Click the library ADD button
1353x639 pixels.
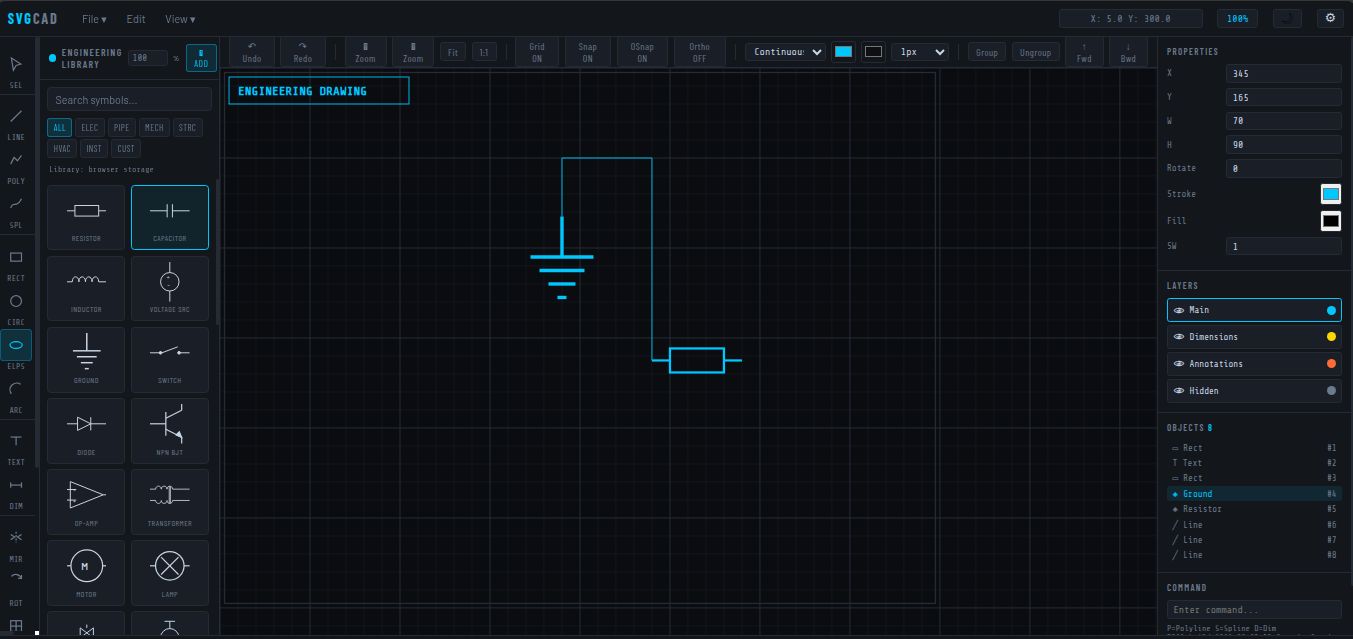pyautogui.click(x=201, y=58)
